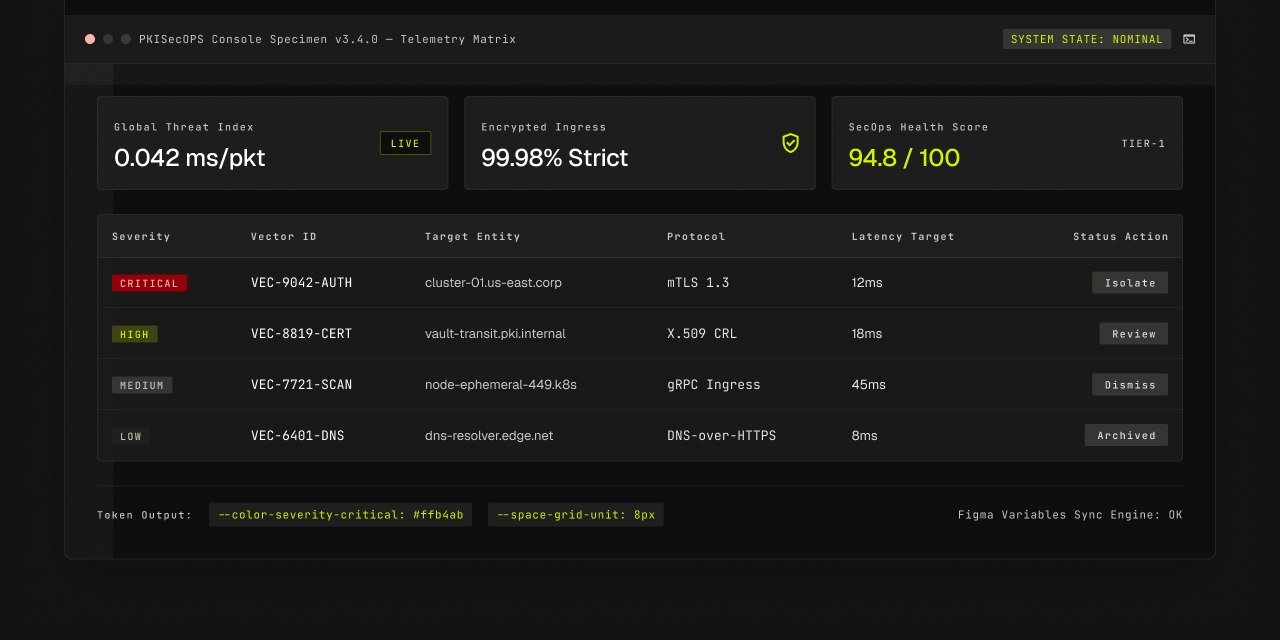The width and height of the screenshot is (1280, 640).
Task: Select the VEC-6401-DNS vector ID
Action: click(297, 435)
